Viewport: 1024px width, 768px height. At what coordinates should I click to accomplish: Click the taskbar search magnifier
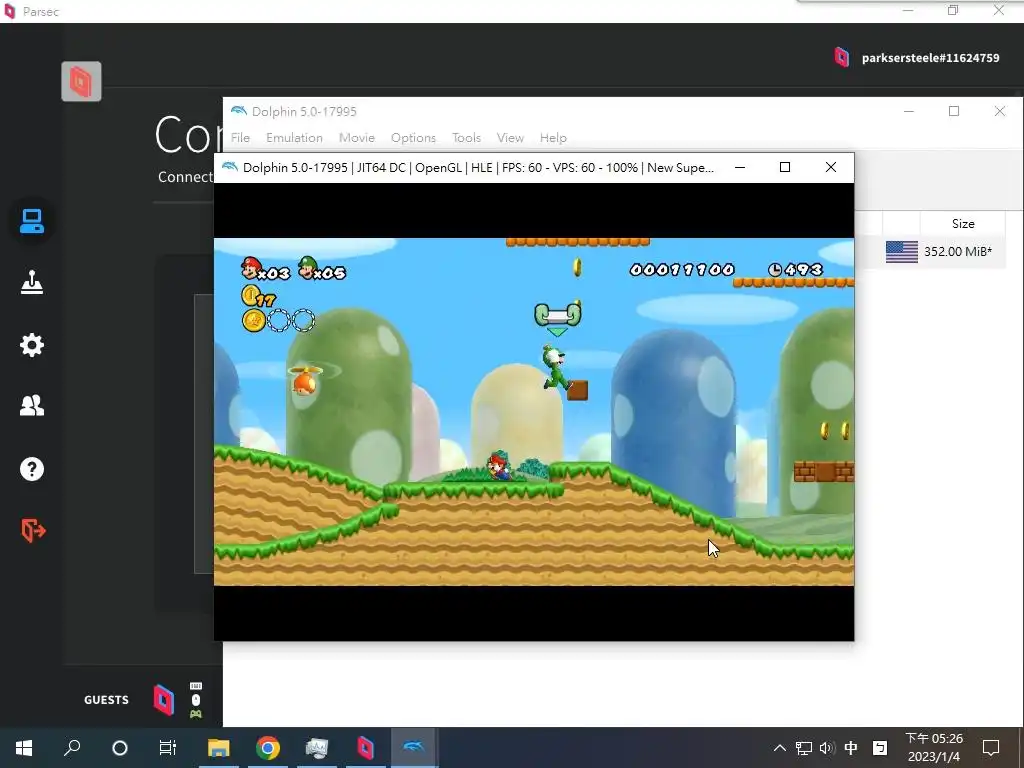click(x=71, y=747)
